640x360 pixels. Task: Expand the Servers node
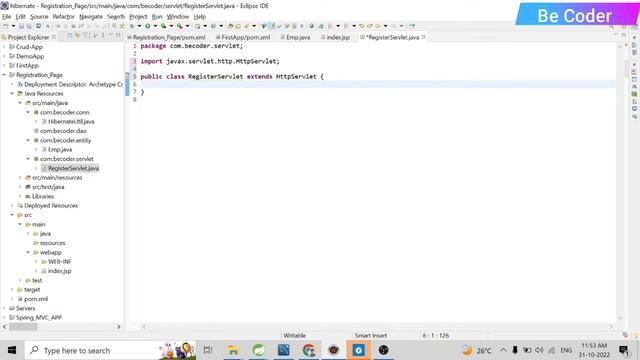point(4,308)
